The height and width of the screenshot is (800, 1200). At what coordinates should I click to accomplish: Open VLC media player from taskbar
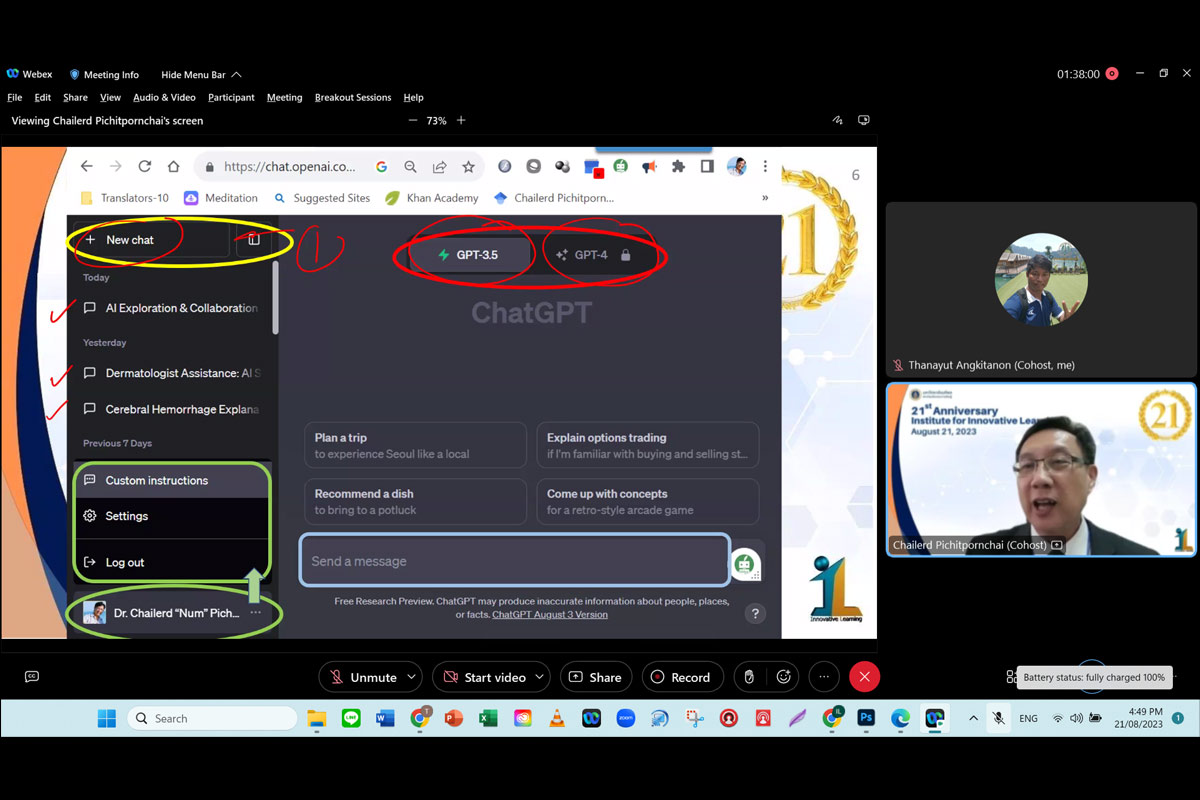click(x=557, y=718)
